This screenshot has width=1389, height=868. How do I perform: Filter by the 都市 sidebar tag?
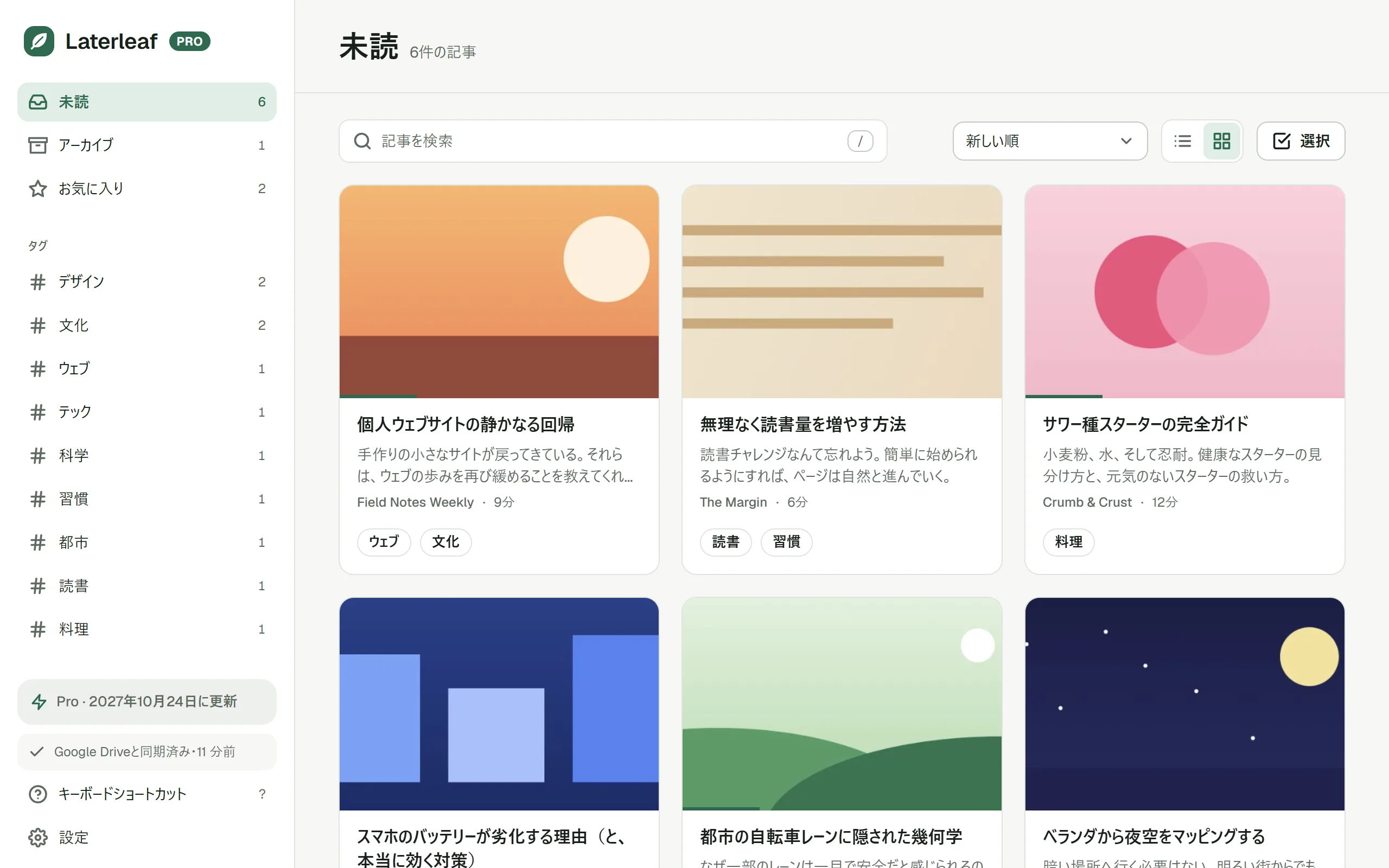[147, 542]
